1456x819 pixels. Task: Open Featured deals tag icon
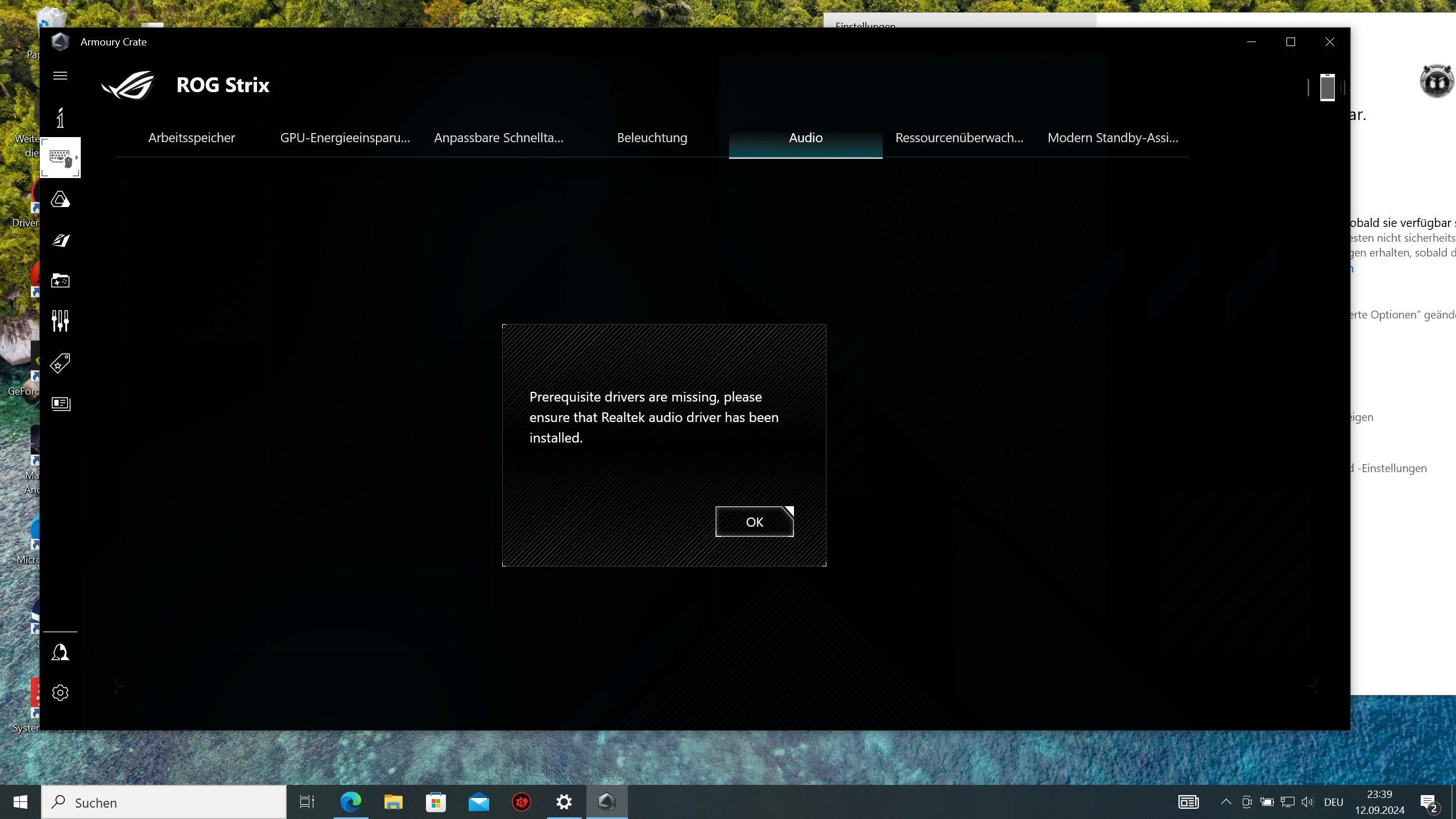click(60, 363)
